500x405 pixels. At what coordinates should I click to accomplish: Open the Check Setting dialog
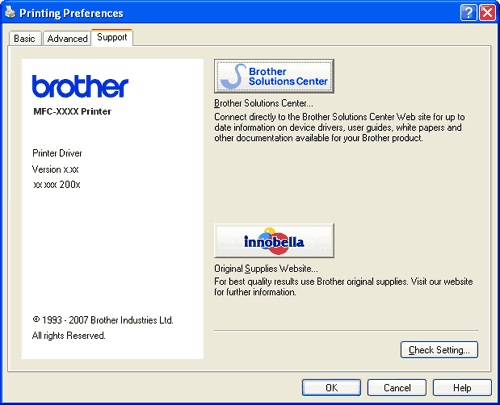(439, 350)
